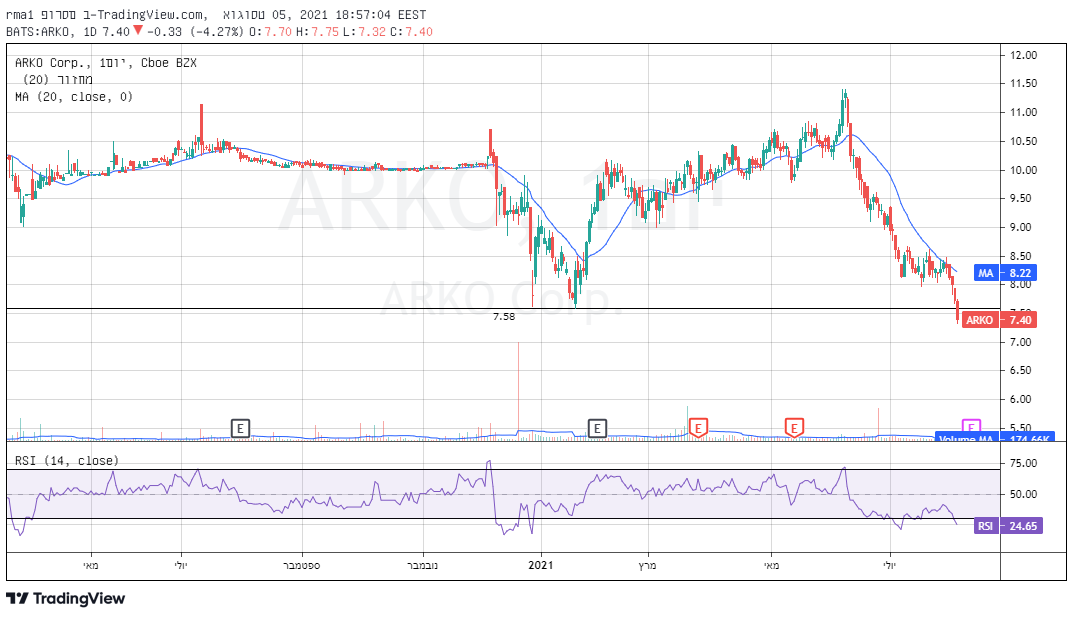Click the RSI (14, close) indicator legend
The height and width of the screenshot is (617, 1073).
tap(67, 460)
